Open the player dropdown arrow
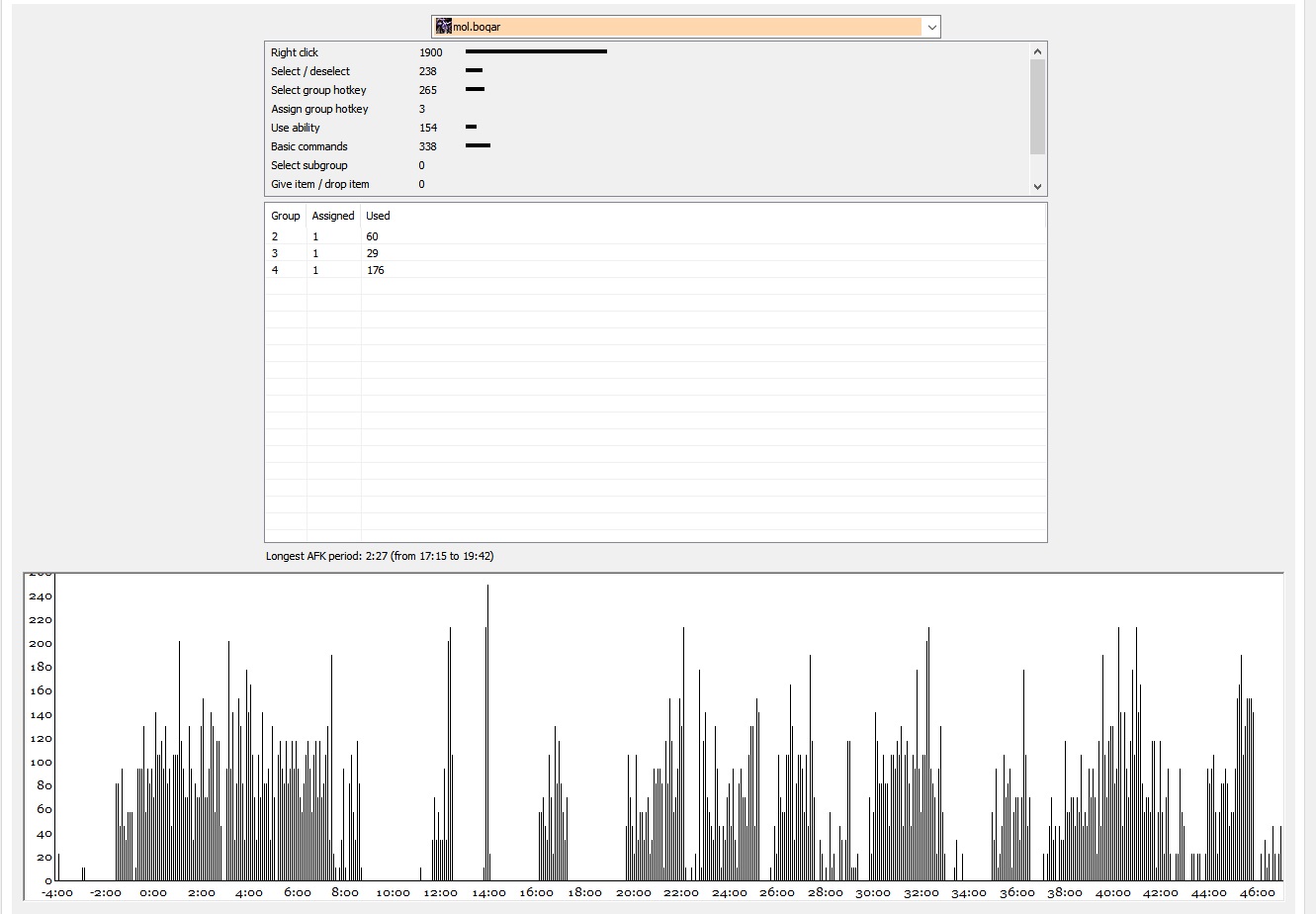Screen dimensions: 1316x914 click(x=931, y=27)
